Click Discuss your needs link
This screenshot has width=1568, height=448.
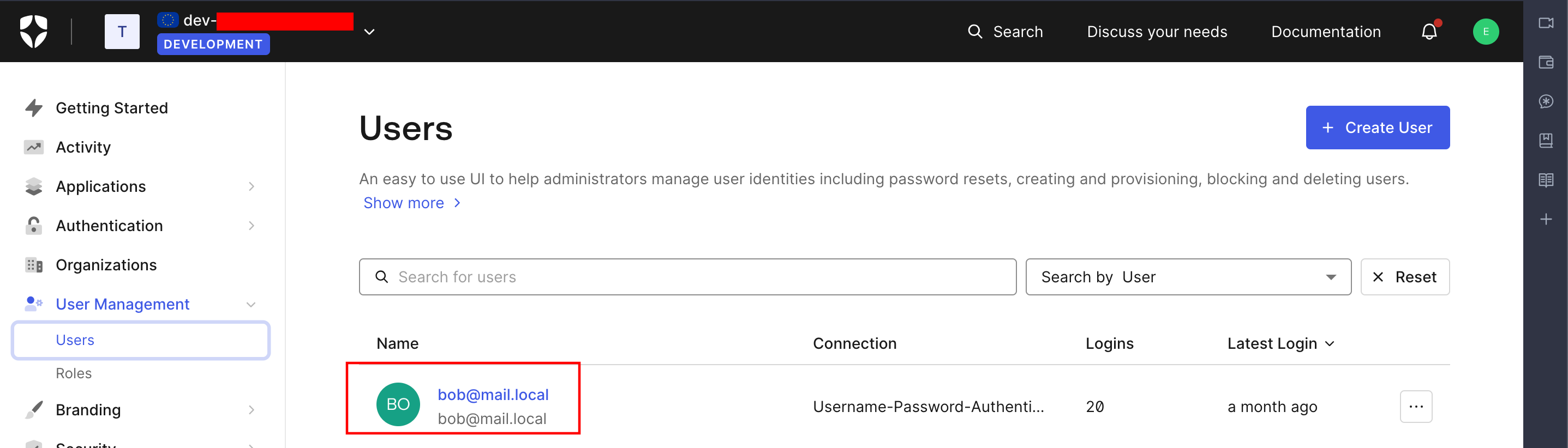[1157, 32]
